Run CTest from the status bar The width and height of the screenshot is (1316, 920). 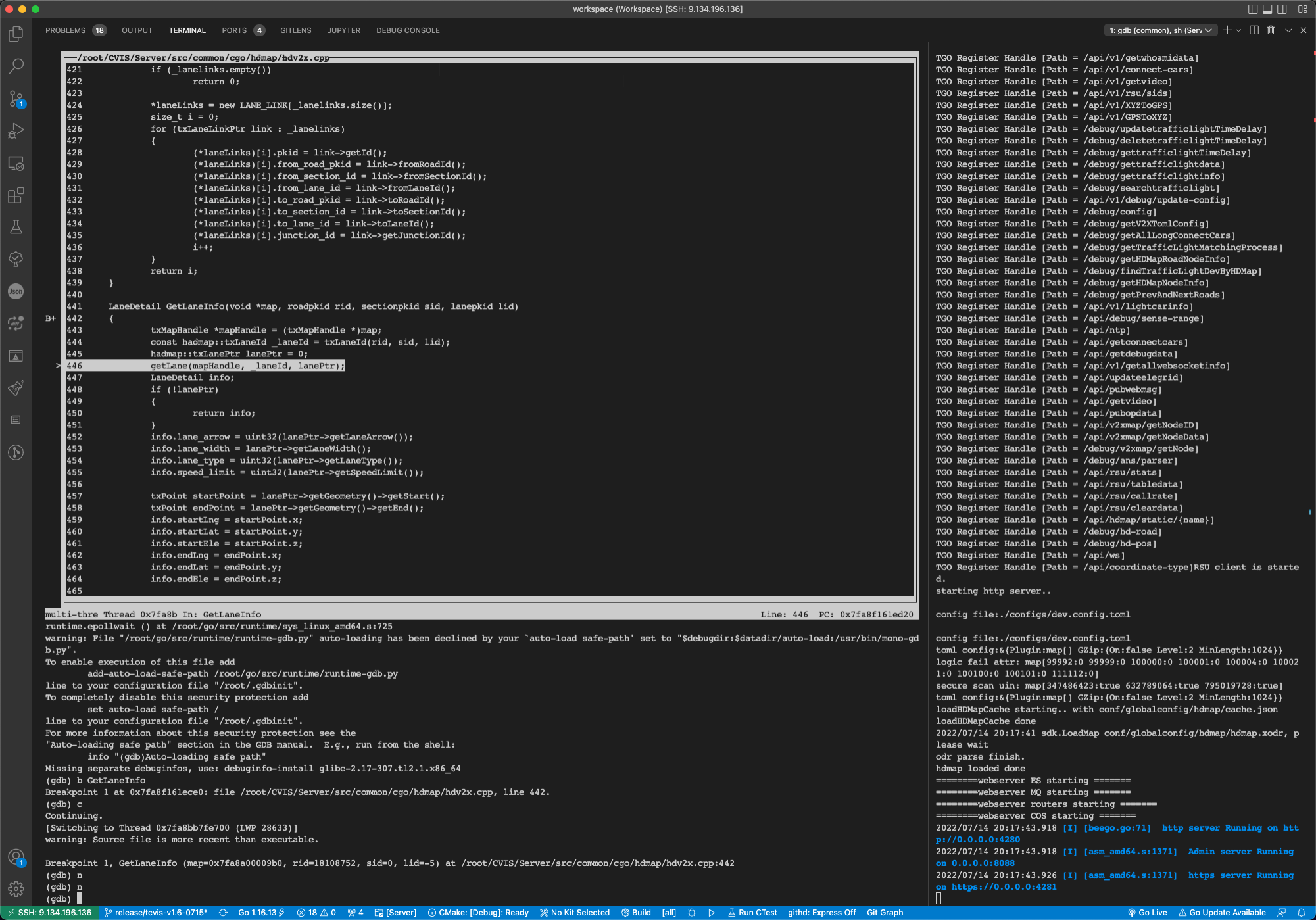click(x=752, y=913)
